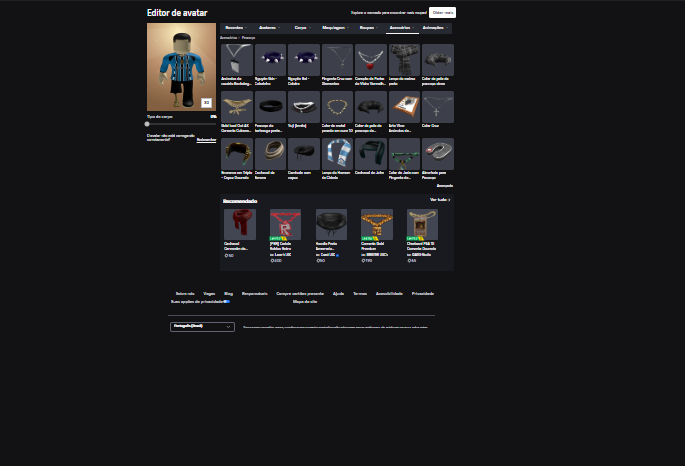685x466 pixels.
Task: Click the Obter mais button
Action: click(443, 13)
